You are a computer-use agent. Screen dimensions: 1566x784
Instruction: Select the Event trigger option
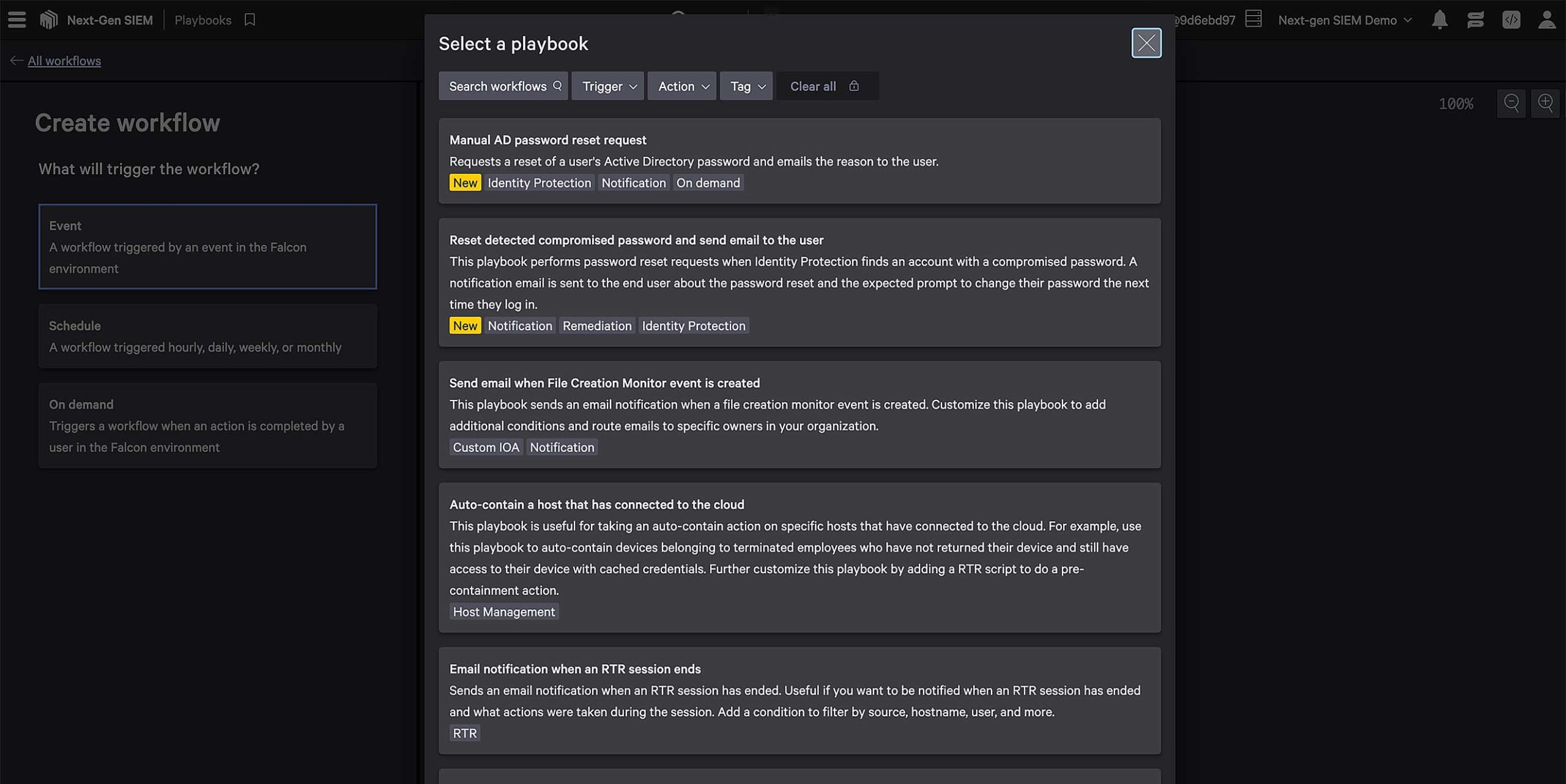pos(207,246)
